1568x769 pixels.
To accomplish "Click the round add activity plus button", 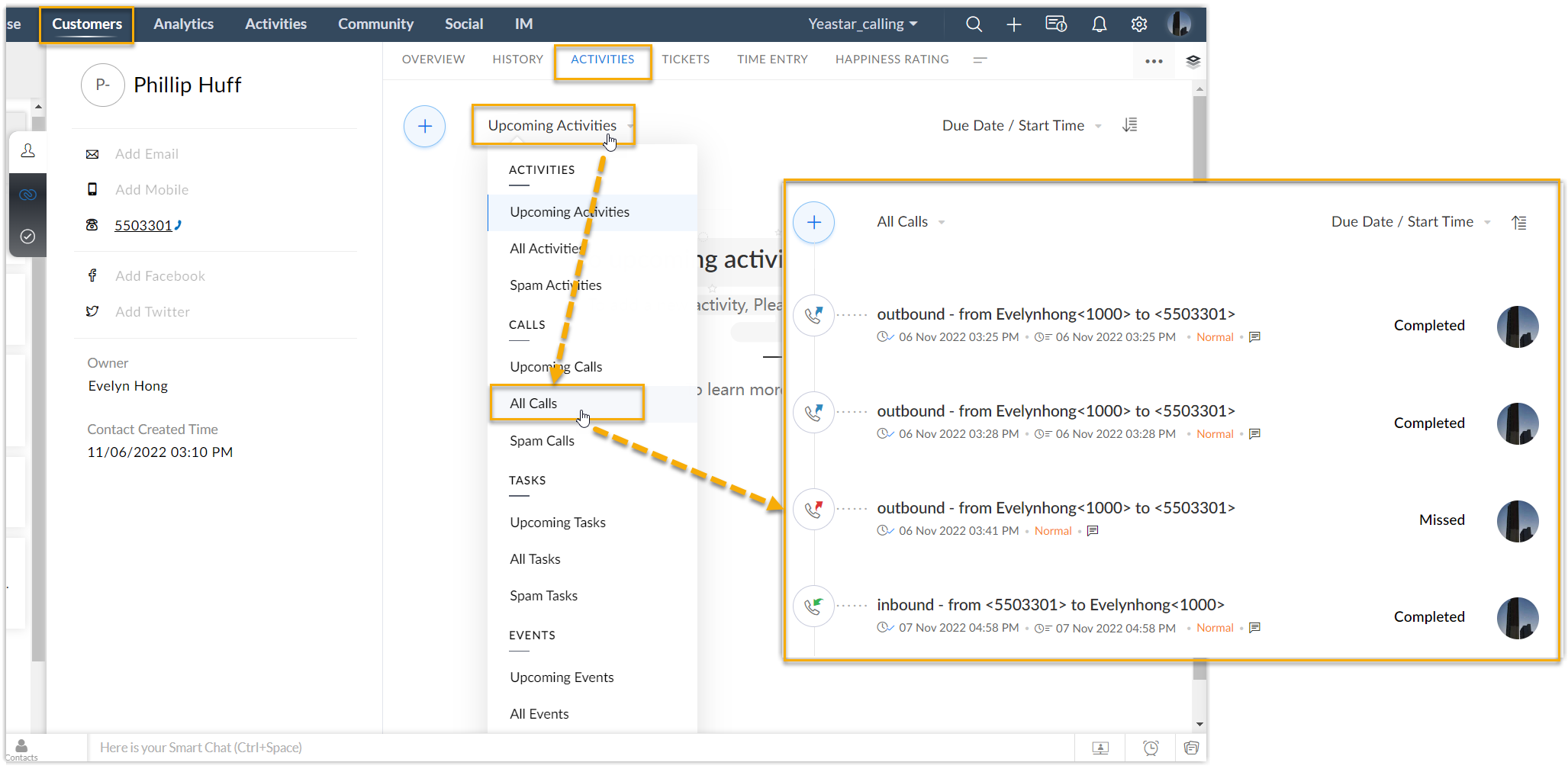I will pyautogui.click(x=425, y=127).
